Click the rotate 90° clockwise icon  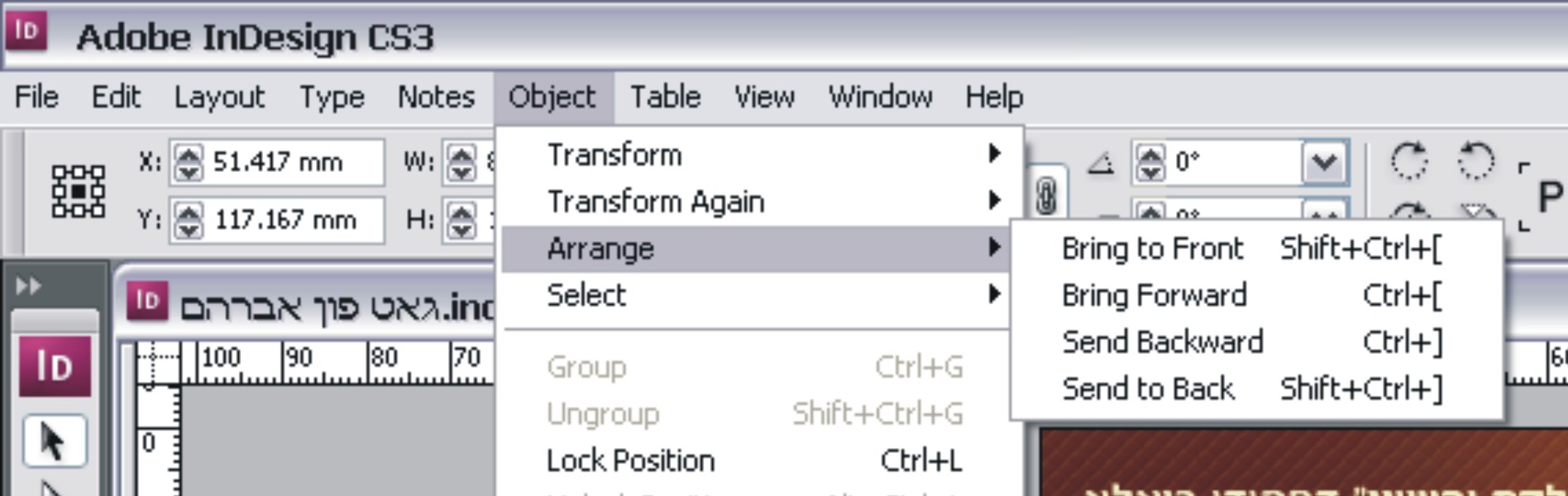point(1408,160)
